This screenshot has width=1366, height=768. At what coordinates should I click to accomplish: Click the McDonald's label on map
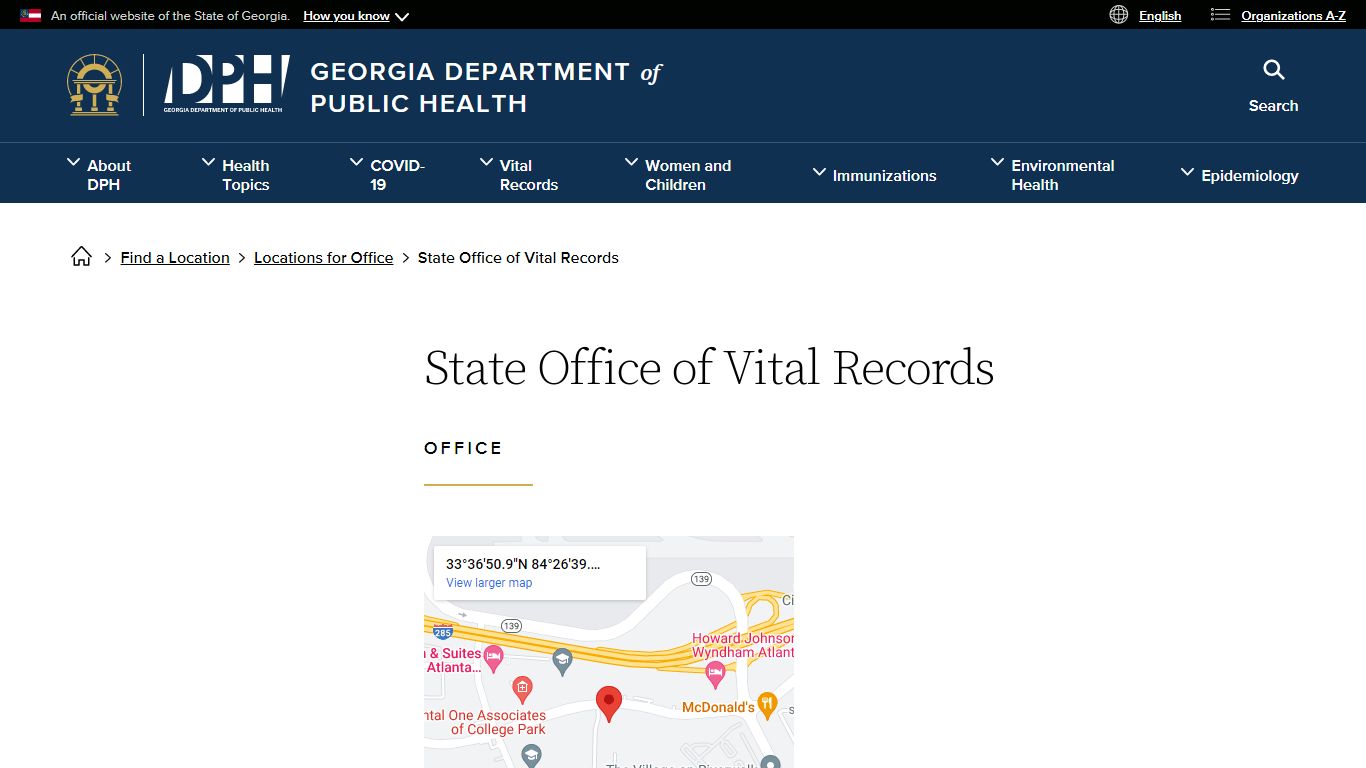pyautogui.click(x=718, y=707)
